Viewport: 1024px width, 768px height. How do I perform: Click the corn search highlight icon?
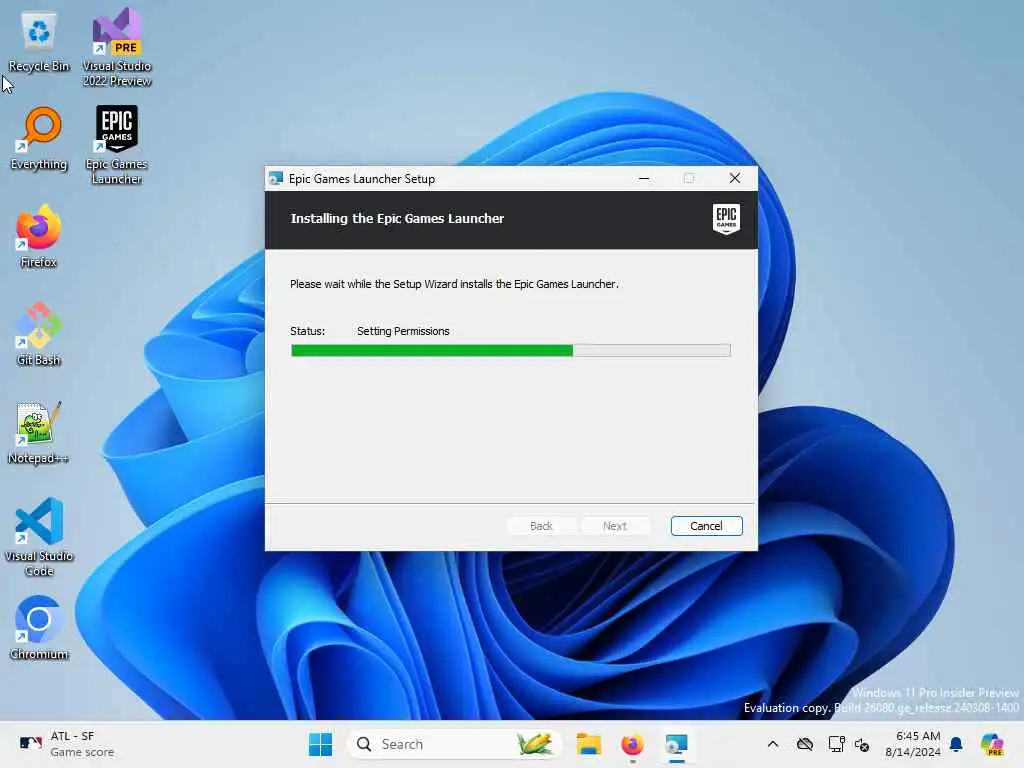coord(534,744)
